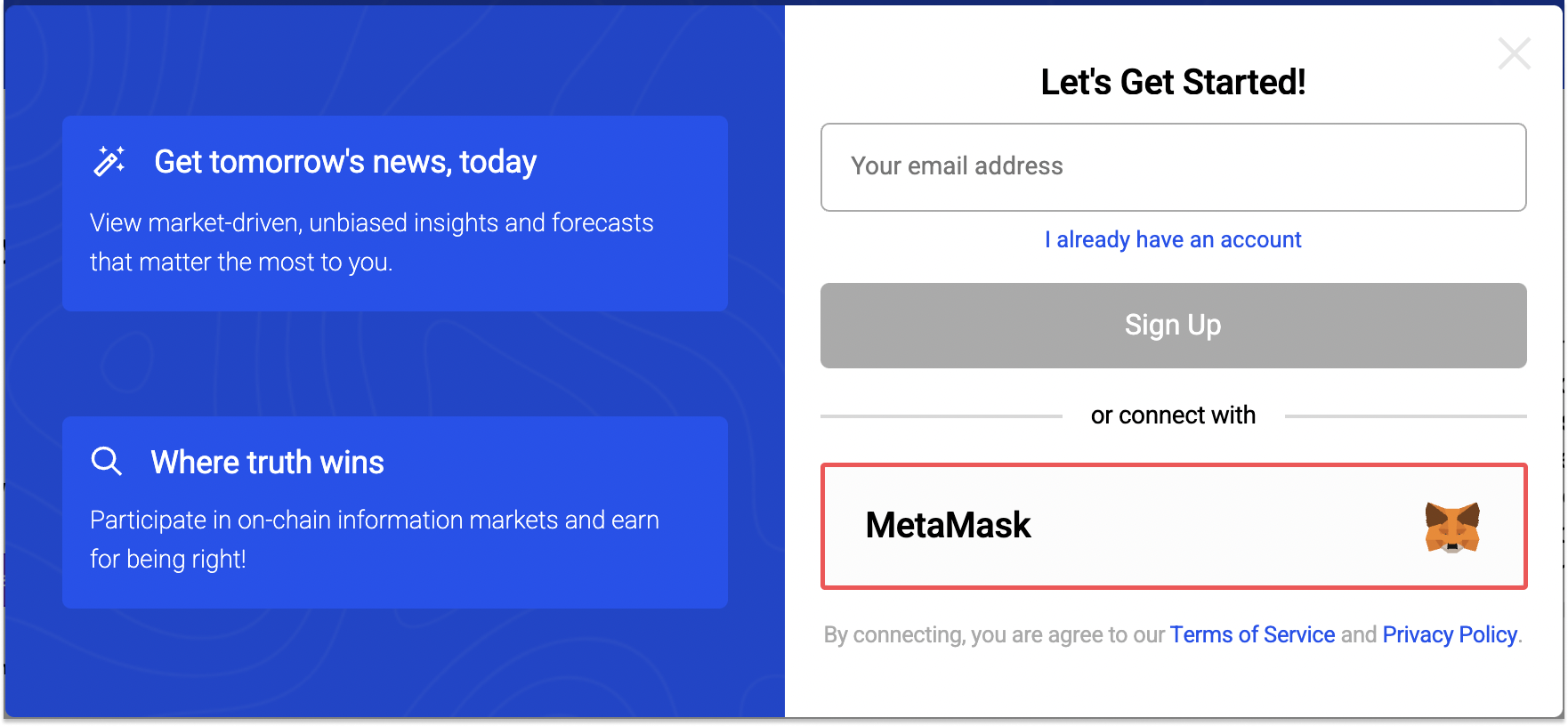Close the sign-up dialog with X
The height and width of the screenshot is (726, 1568).
pyautogui.click(x=1514, y=53)
